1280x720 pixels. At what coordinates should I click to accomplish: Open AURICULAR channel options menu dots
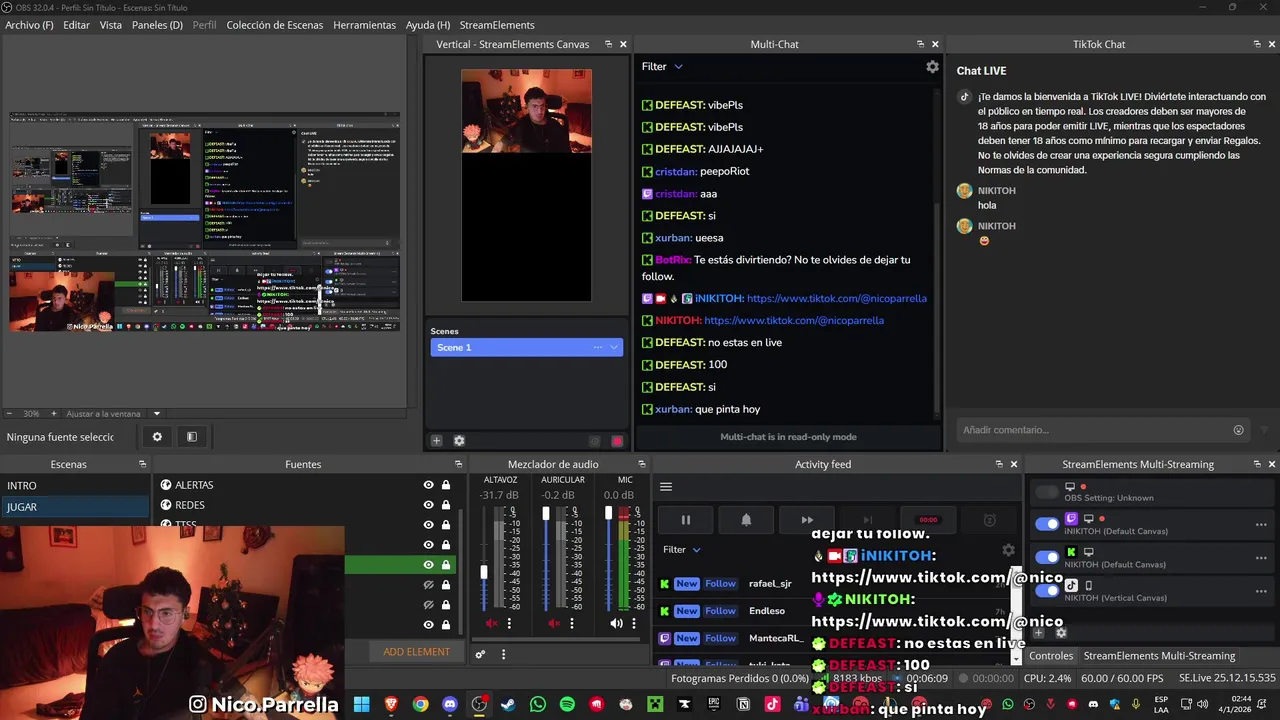pos(571,623)
